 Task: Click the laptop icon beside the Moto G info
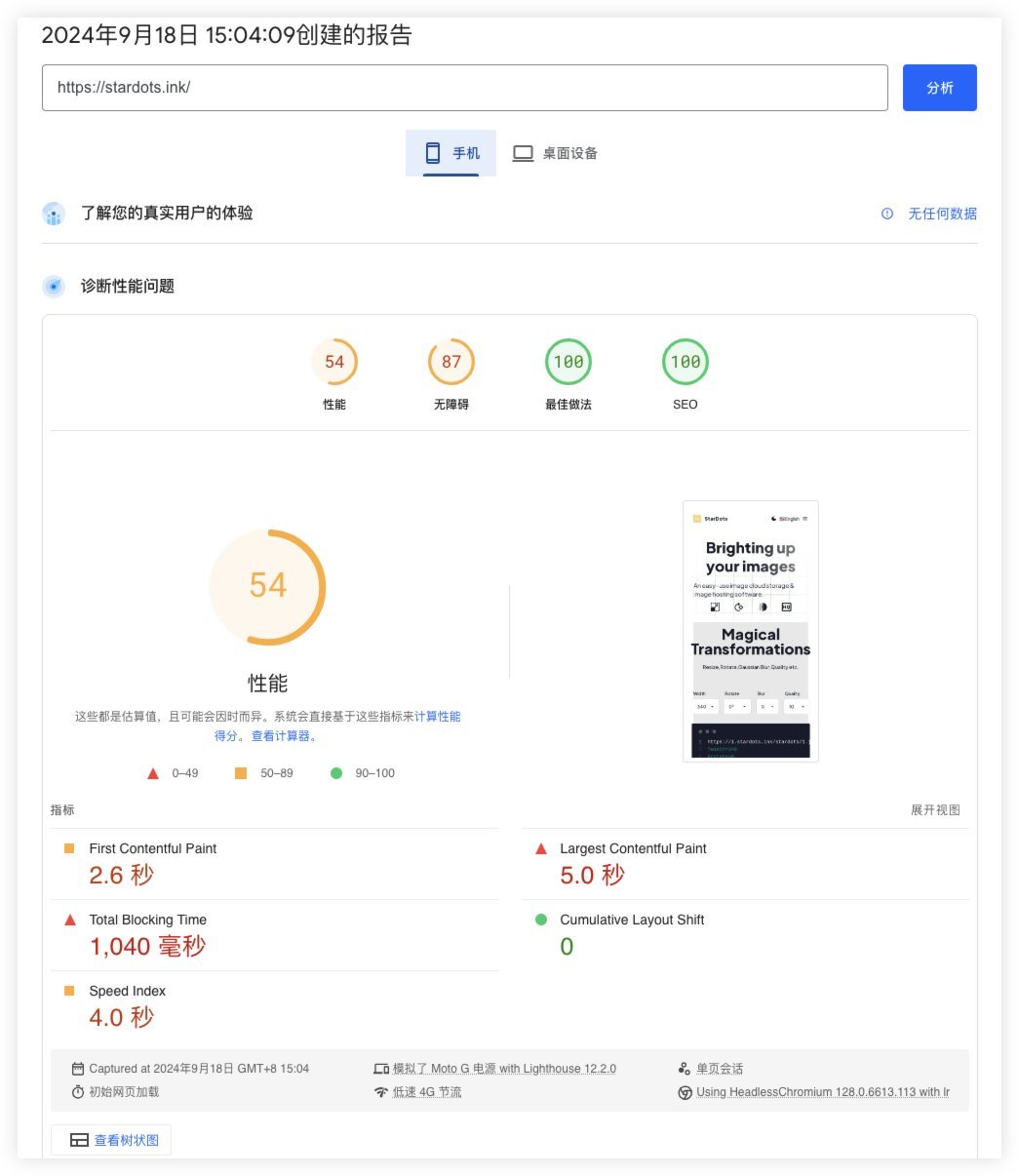(x=381, y=1068)
